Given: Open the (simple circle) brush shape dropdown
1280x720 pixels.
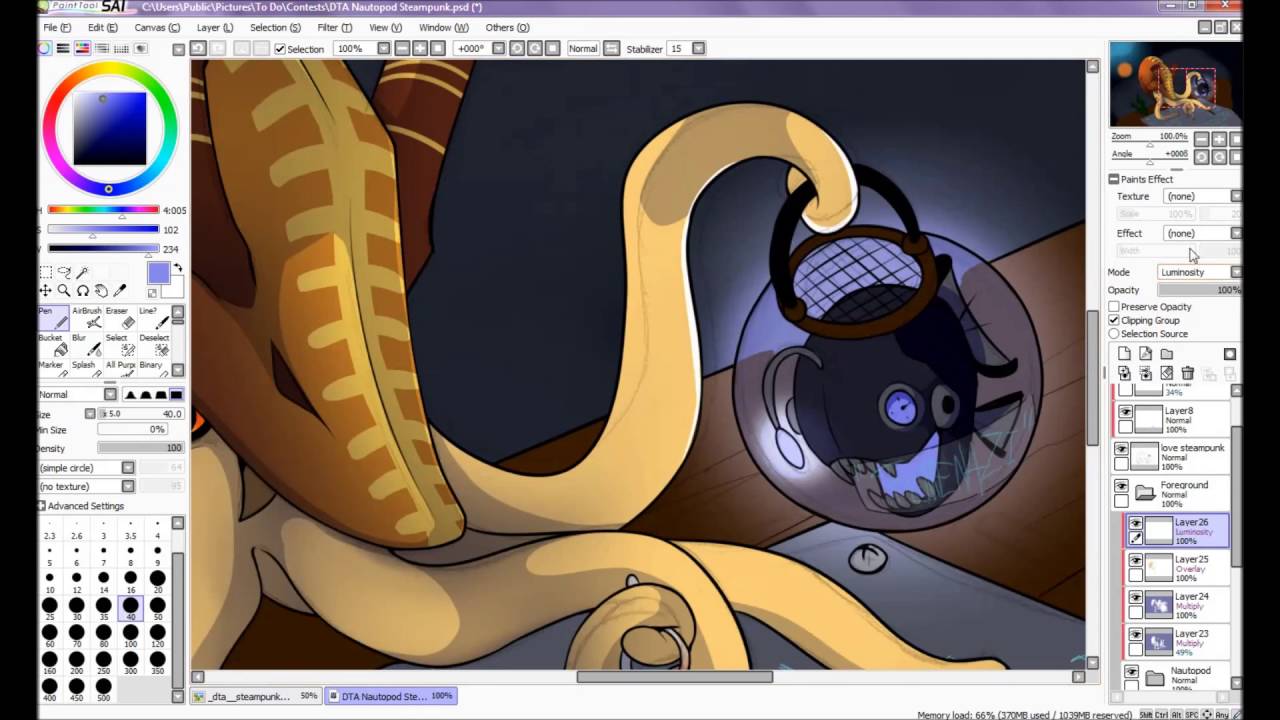Looking at the screenshot, I should click(x=87, y=468).
